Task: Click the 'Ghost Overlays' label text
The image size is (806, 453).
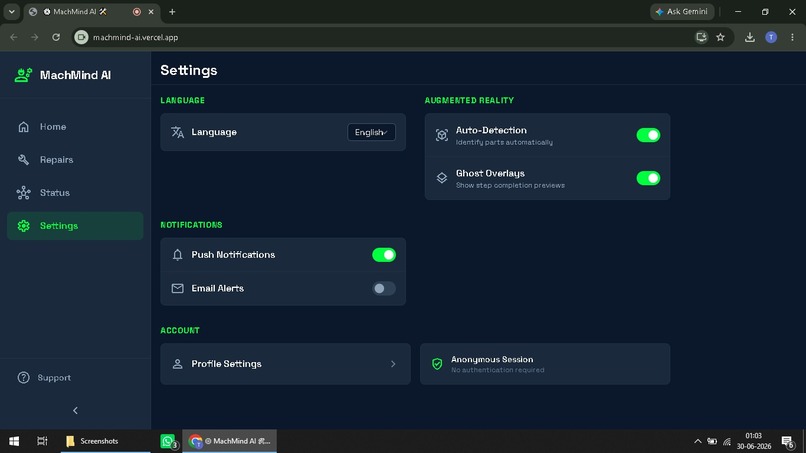Action: click(x=490, y=174)
